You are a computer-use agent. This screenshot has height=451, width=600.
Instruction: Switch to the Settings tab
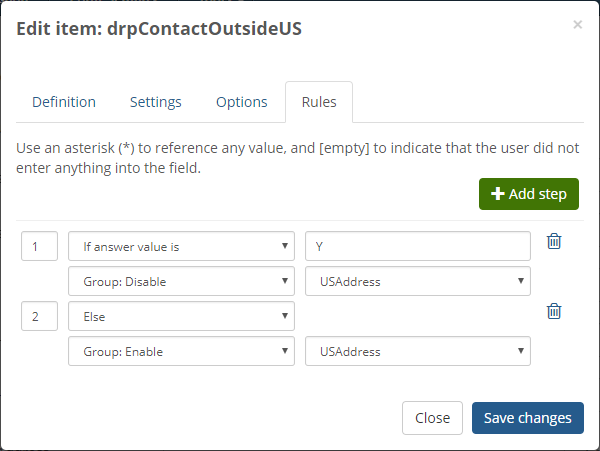(156, 102)
